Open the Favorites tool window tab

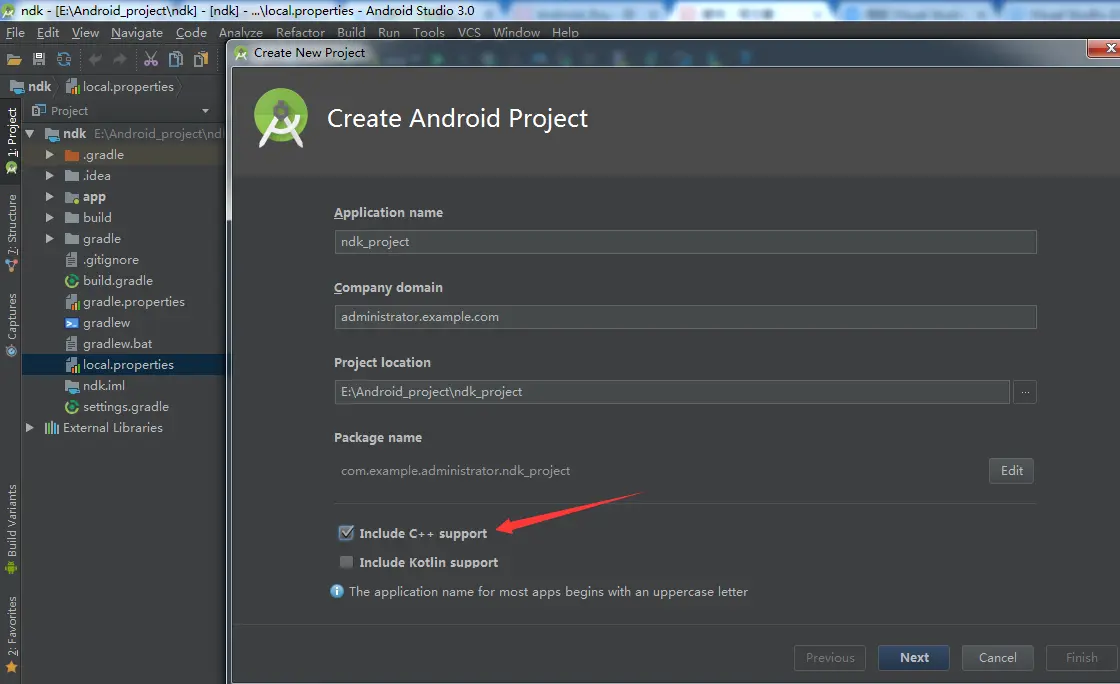[x=11, y=634]
